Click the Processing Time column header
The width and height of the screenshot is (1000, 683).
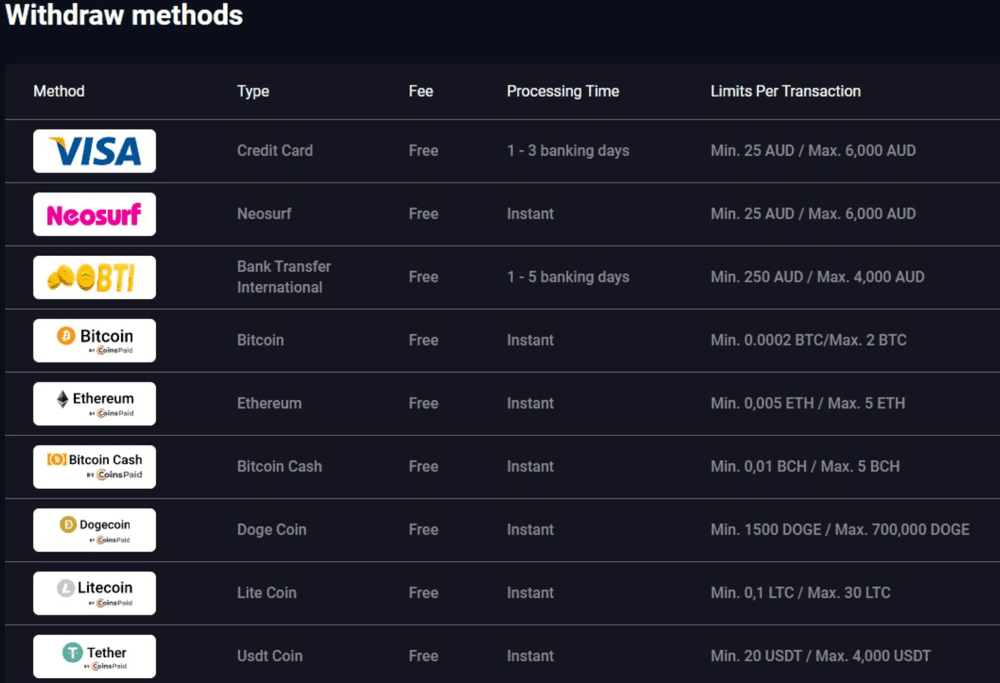point(563,91)
